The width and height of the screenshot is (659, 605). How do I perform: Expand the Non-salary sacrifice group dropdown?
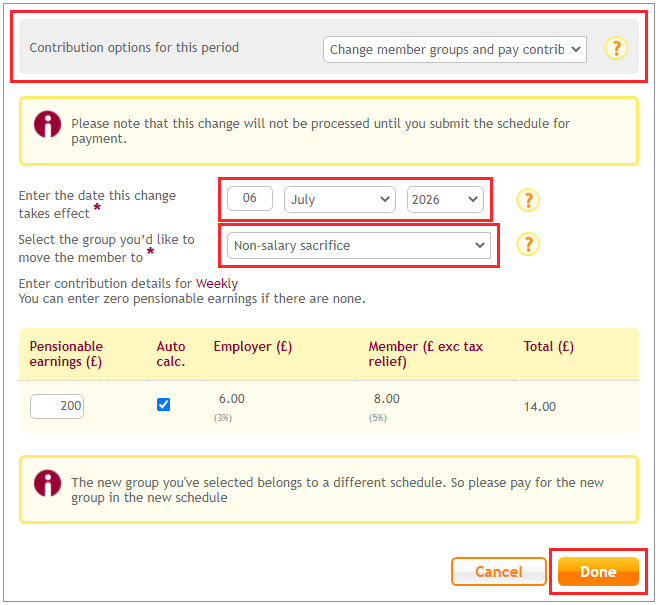(x=360, y=245)
